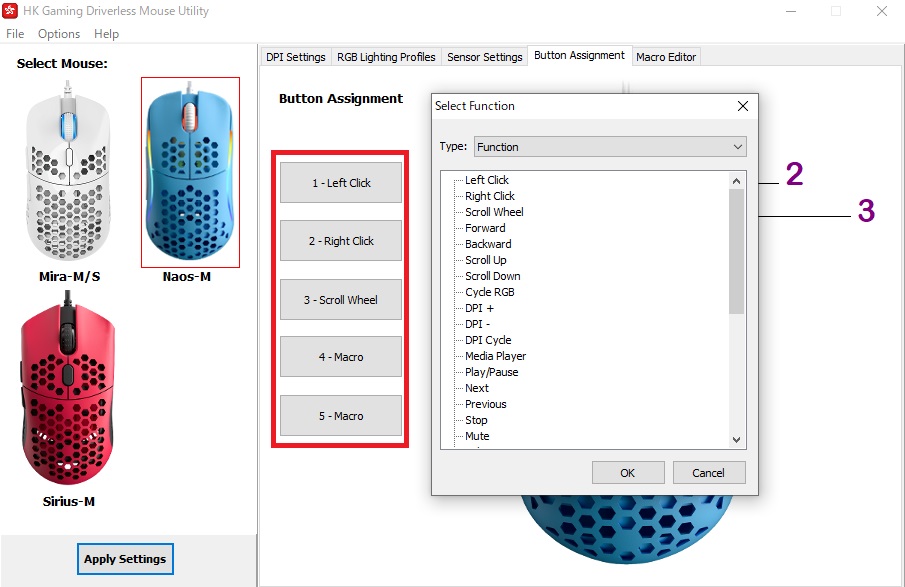Switch to the DPI Settings tab
Image resolution: width=905 pixels, height=587 pixels.
click(296, 57)
